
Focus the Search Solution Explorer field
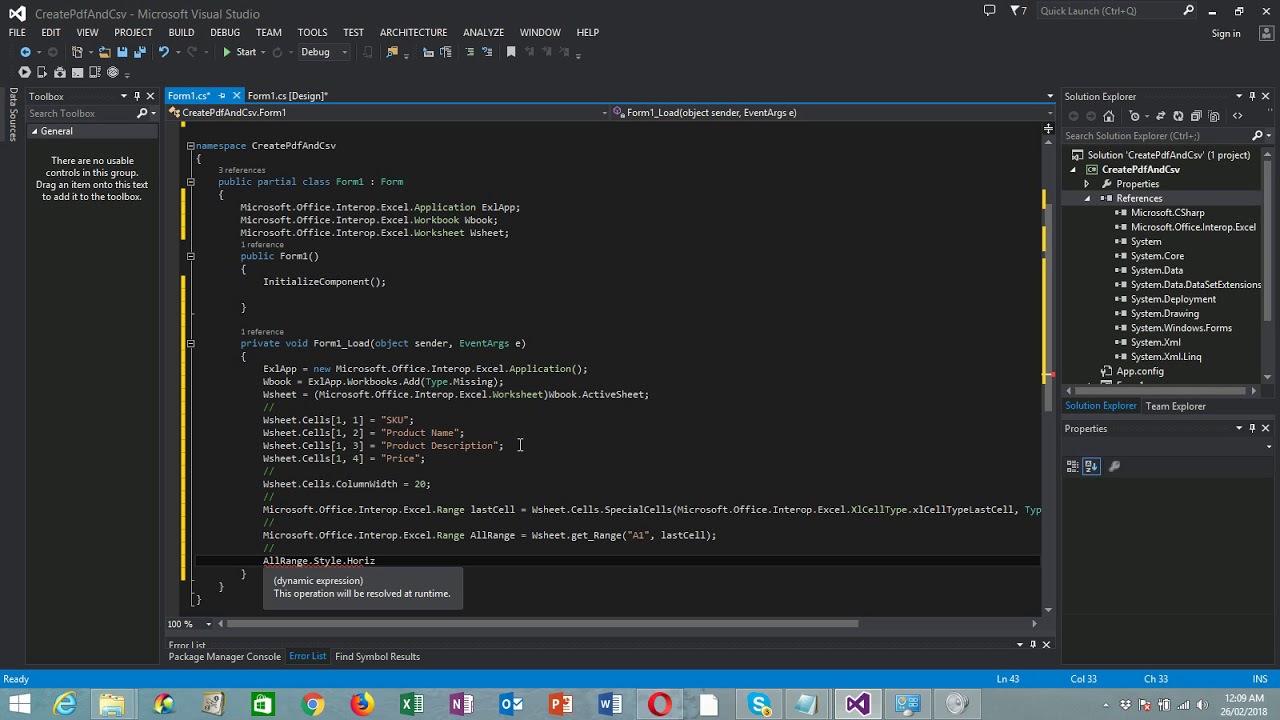pos(1157,135)
